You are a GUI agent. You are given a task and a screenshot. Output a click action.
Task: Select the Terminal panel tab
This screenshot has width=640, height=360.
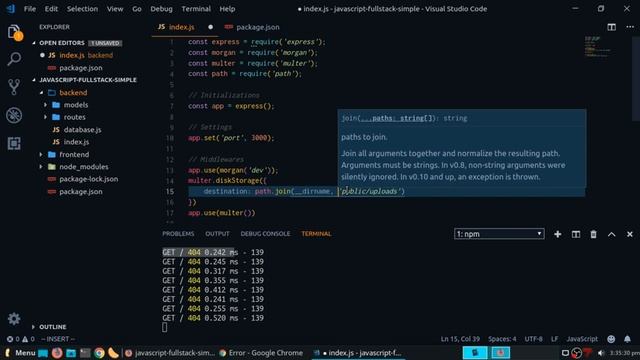coord(316,234)
